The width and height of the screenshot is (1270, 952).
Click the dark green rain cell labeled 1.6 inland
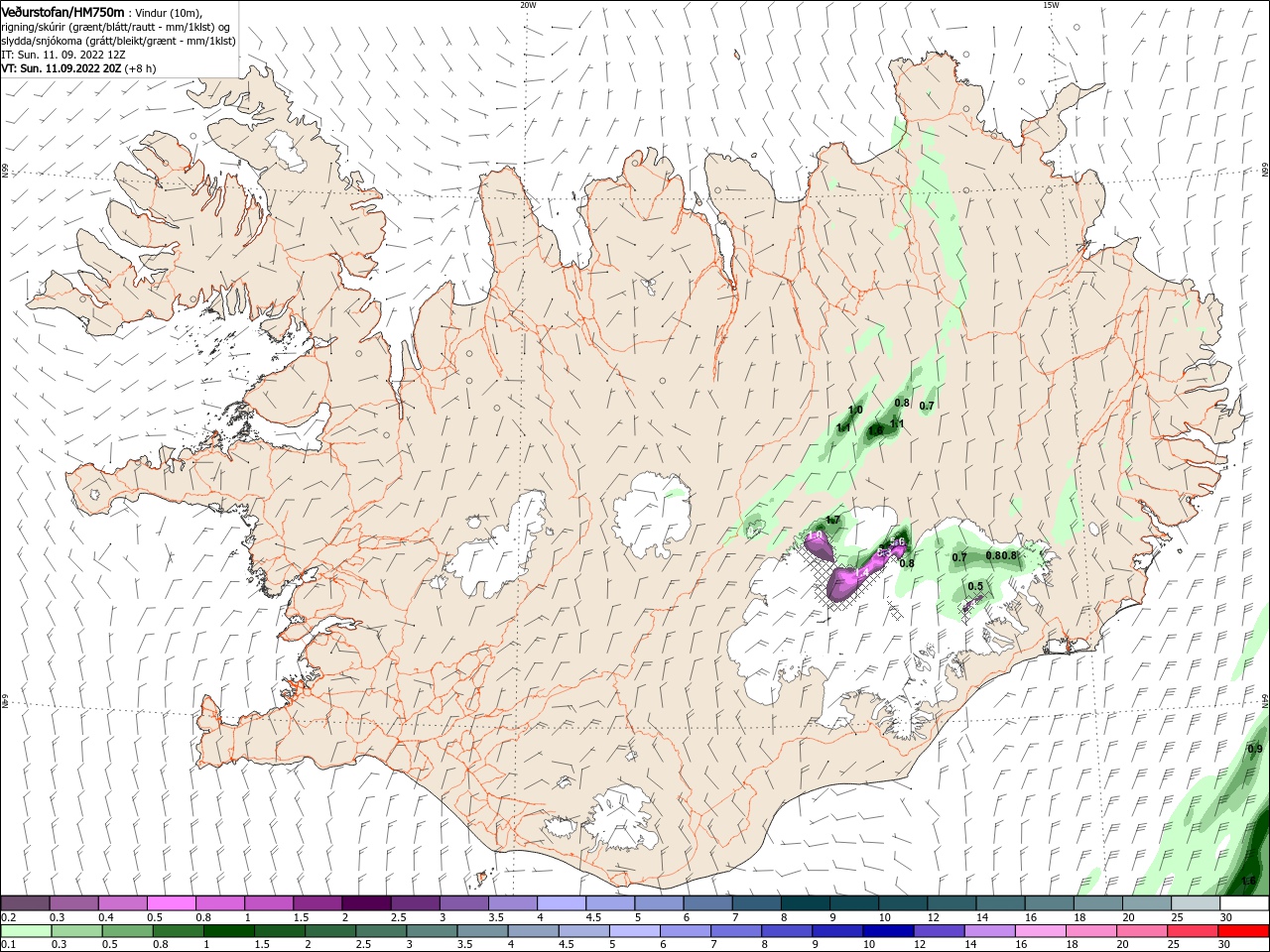click(x=876, y=429)
